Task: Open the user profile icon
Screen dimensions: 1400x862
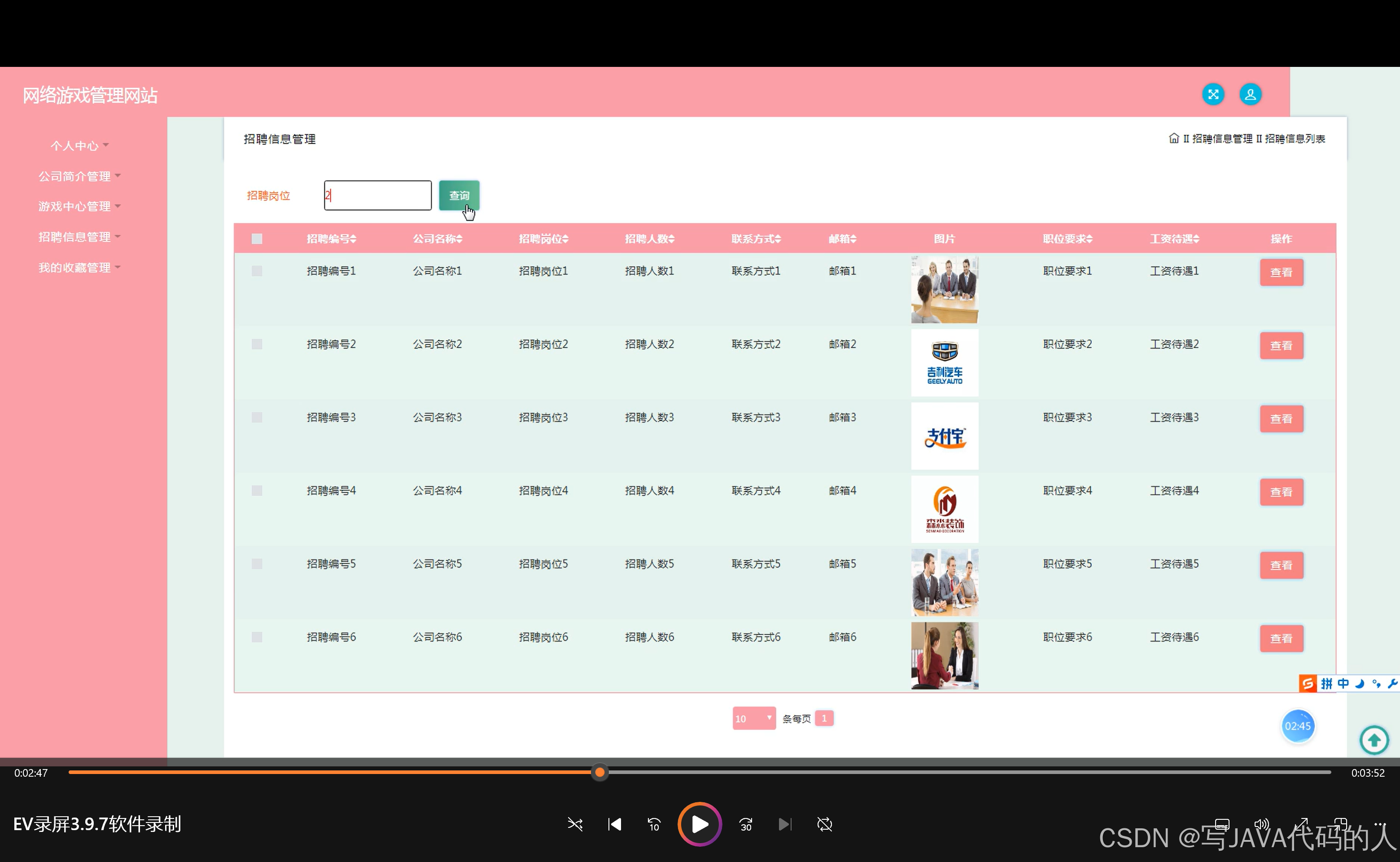Action: click(x=1250, y=94)
